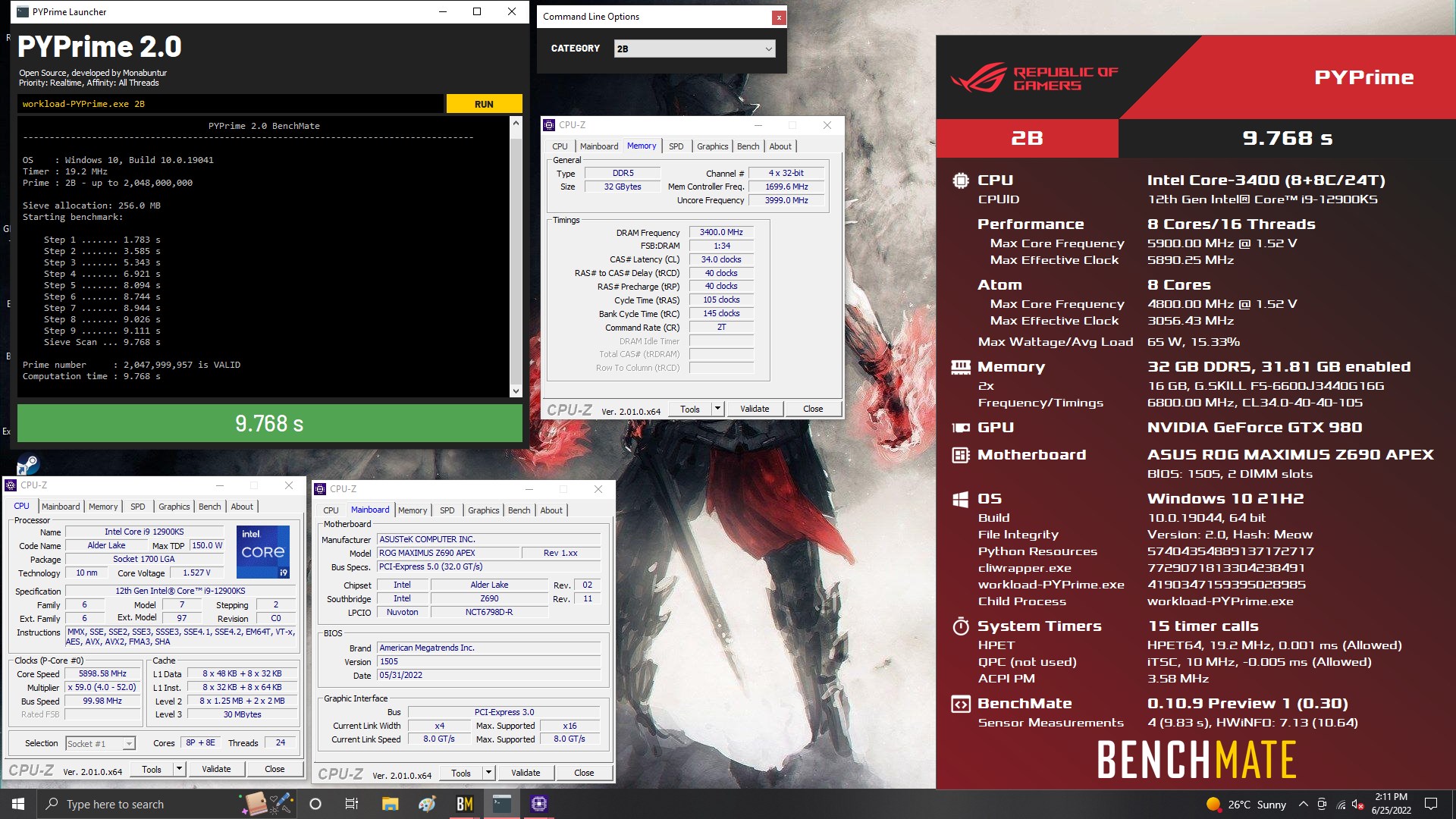
Task: Click the System Timers stopwatch icon
Action: coord(960,626)
